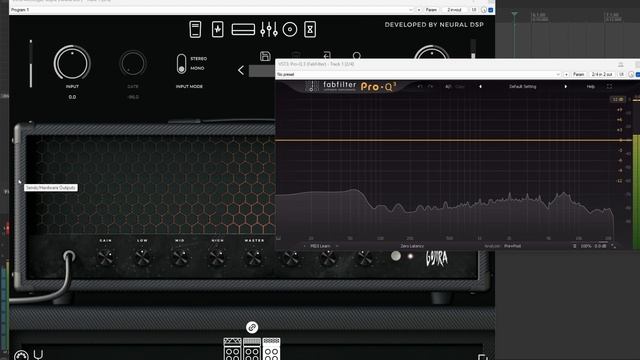Open the tuner fork icon at bottom left
The height and width of the screenshot is (360, 640).
38,355
